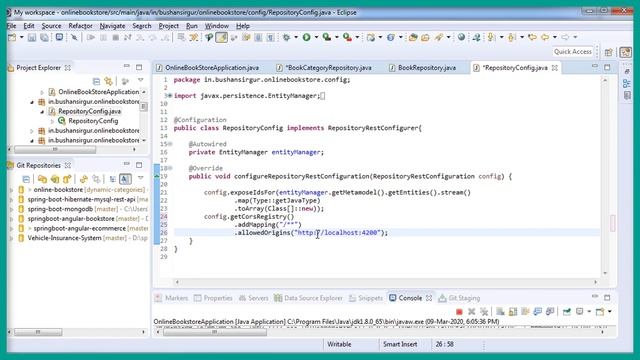Open the Source menu

click(51, 26)
